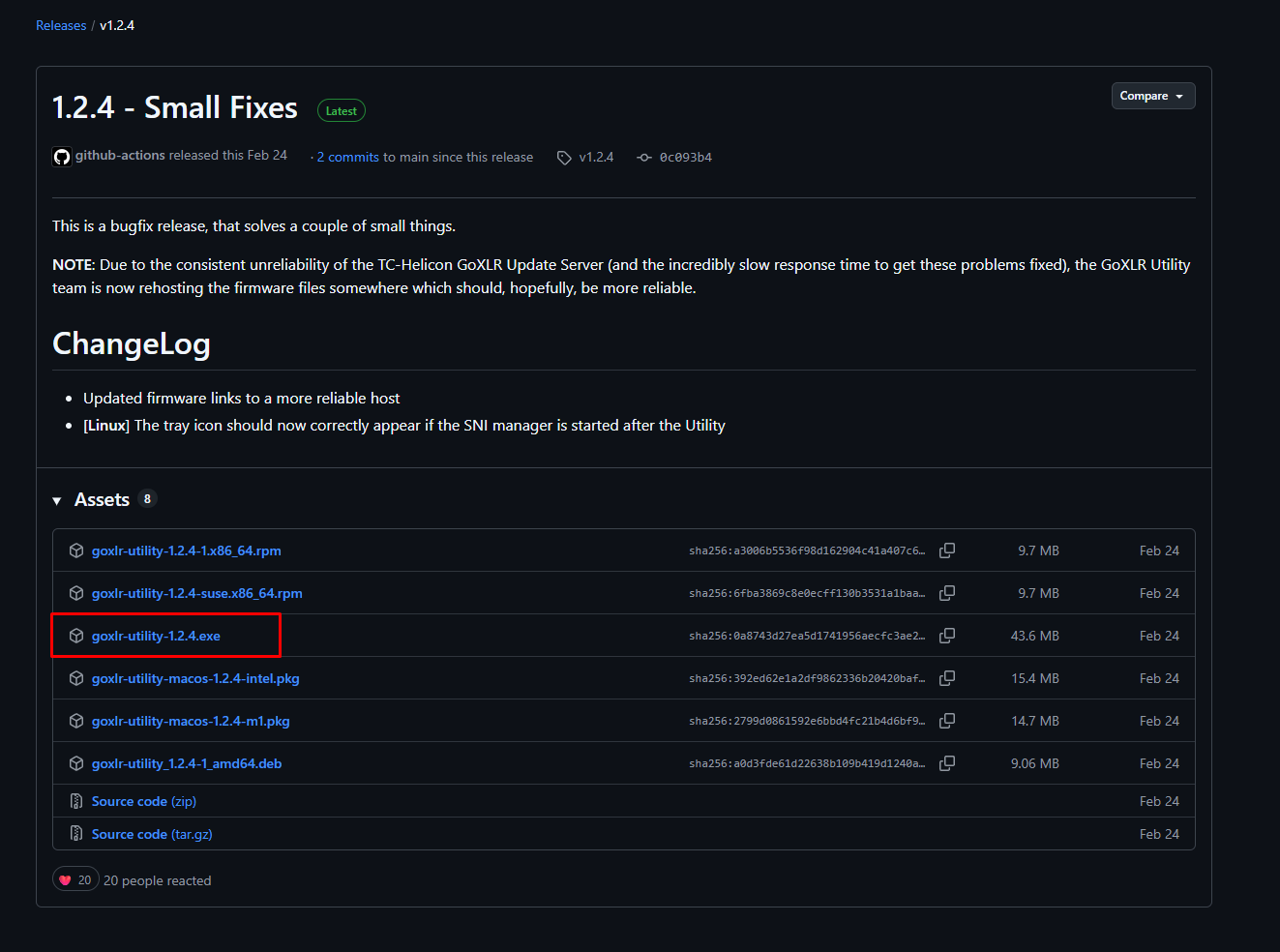Open the v1.2.4 tag link
Image resolution: width=1280 pixels, height=952 pixels.
[x=596, y=157]
